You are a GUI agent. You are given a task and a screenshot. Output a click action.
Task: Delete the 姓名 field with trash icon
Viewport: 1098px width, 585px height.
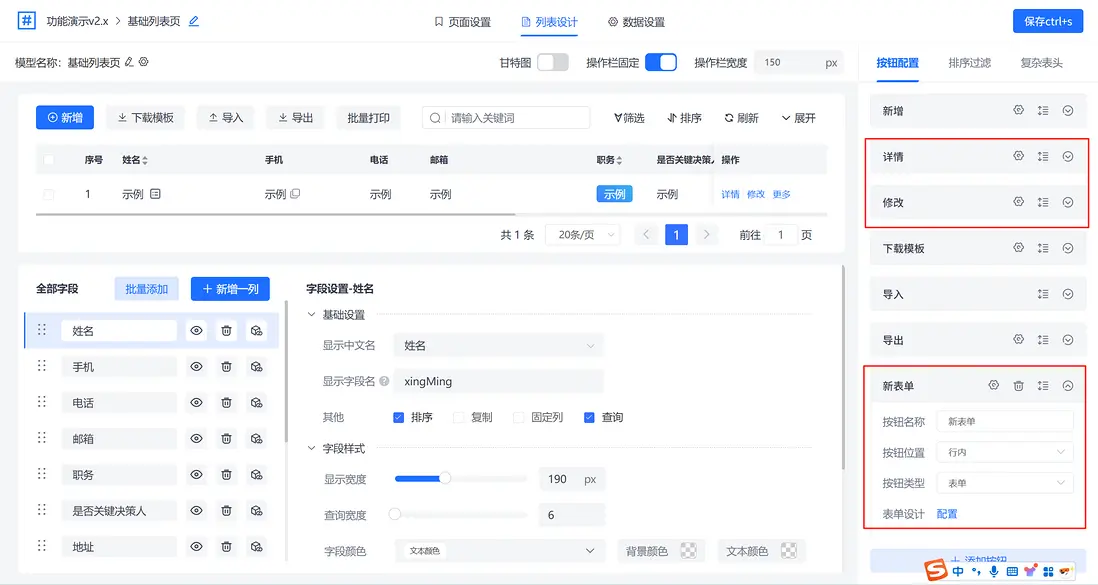pos(226,331)
